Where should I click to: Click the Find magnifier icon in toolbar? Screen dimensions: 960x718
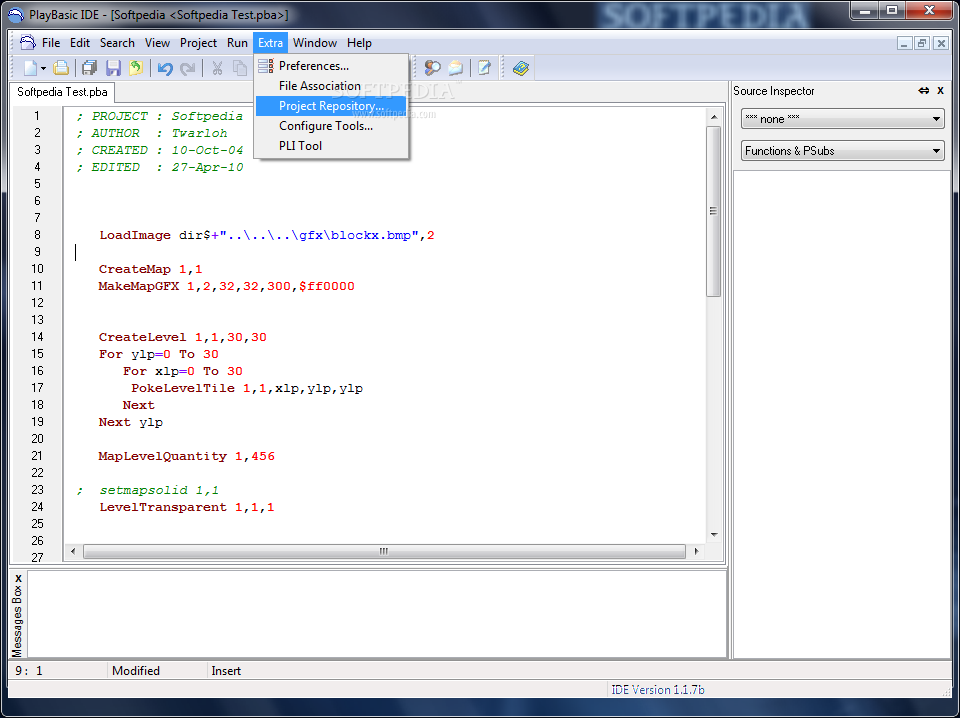coord(433,68)
